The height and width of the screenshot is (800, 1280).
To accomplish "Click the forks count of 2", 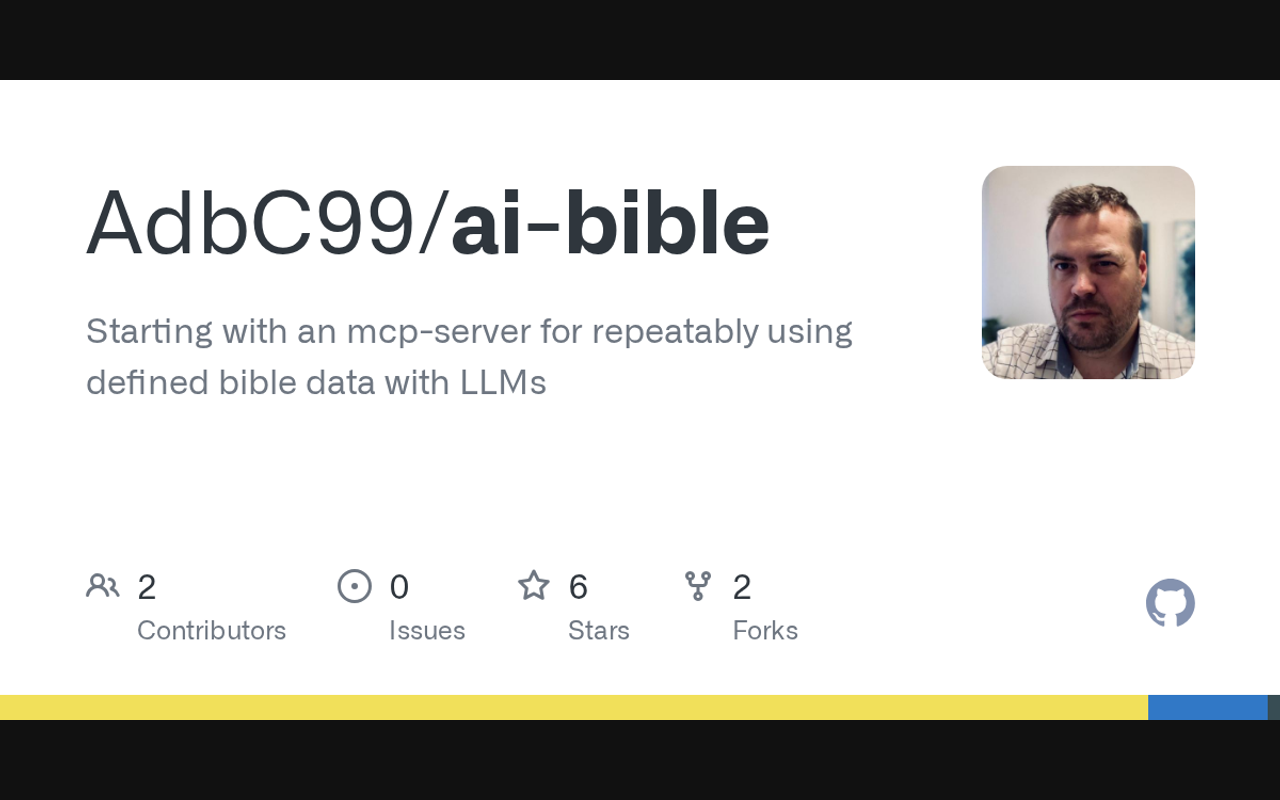I will (741, 587).
